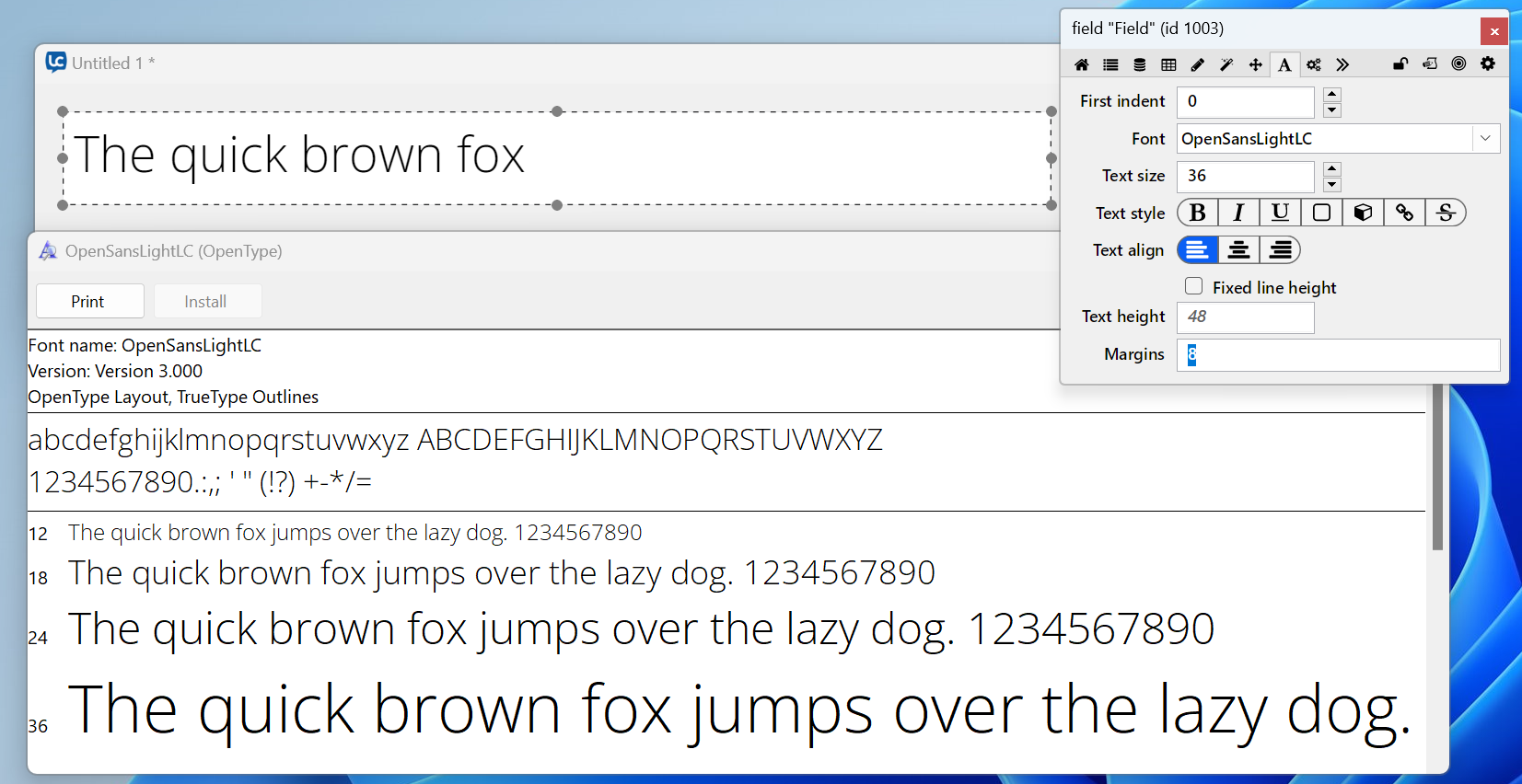Expand the Font dropdown list
Viewport: 1522px width, 784px height.
click(1485, 139)
